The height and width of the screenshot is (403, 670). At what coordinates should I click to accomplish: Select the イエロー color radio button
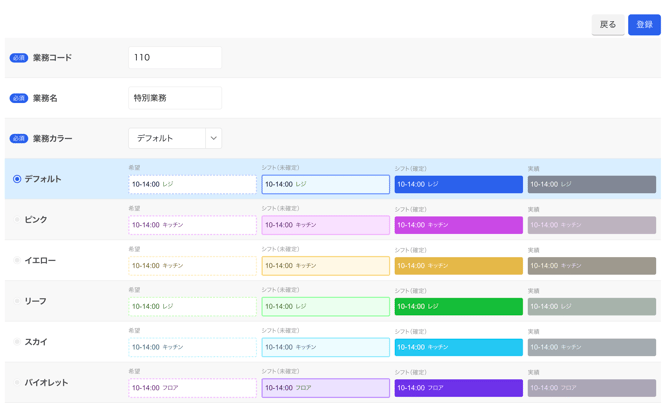click(x=17, y=261)
